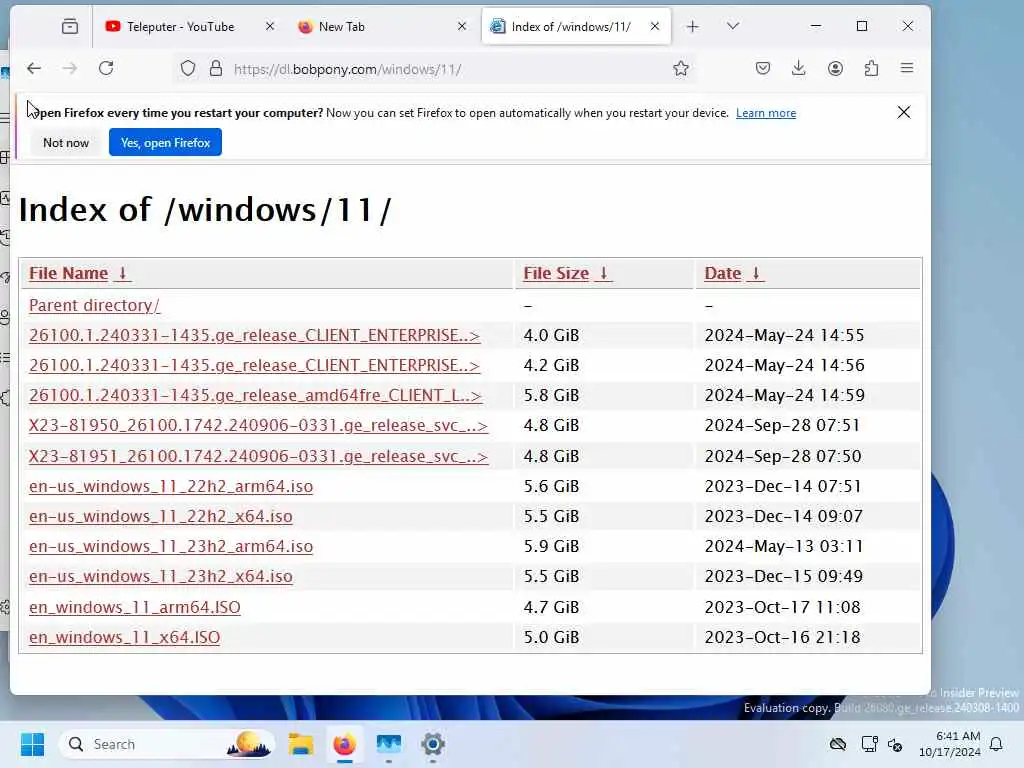Download the 4.2 GiB CLIENT_ENTERPRISE file
The width and height of the screenshot is (1024, 768).
click(255, 366)
